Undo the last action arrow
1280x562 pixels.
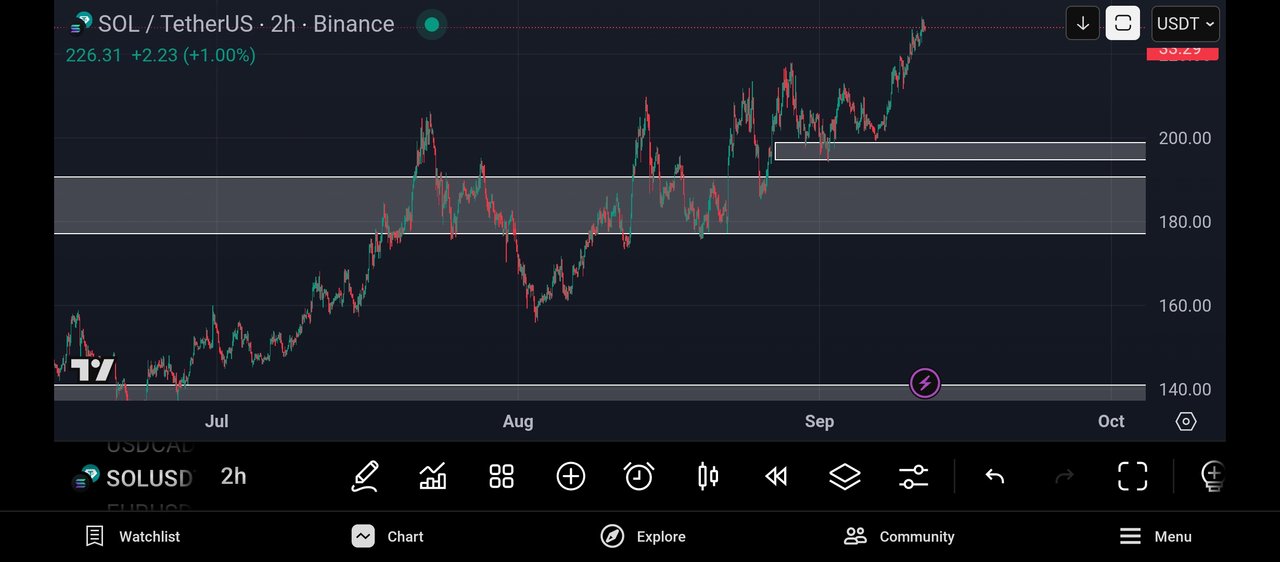tap(994, 476)
